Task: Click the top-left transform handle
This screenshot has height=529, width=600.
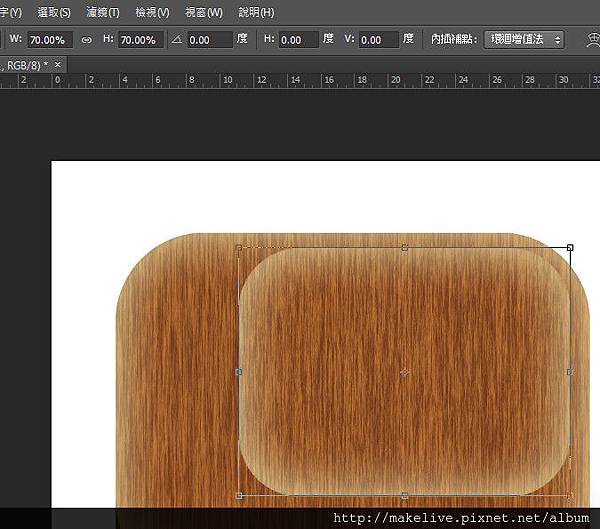Action: [x=239, y=247]
